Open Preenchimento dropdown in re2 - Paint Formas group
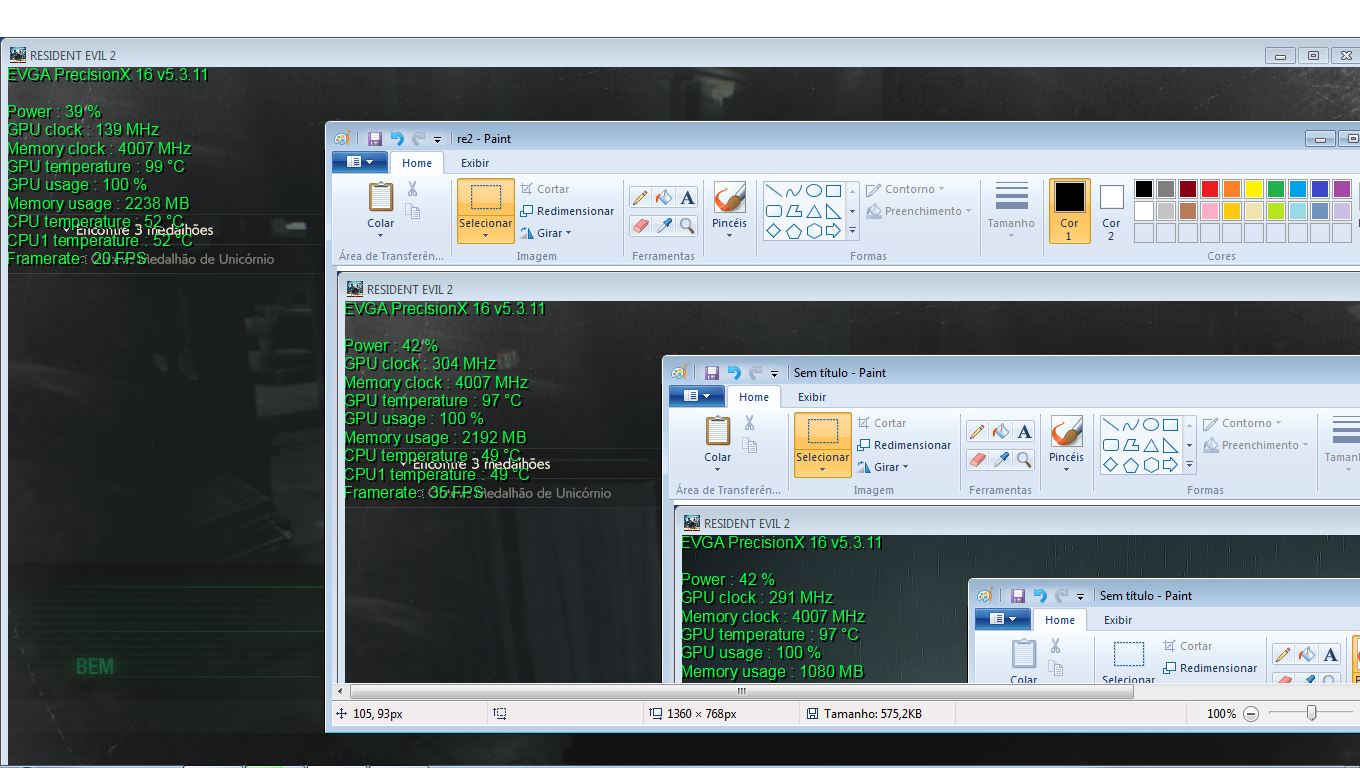 pyautogui.click(x=920, y=211)
